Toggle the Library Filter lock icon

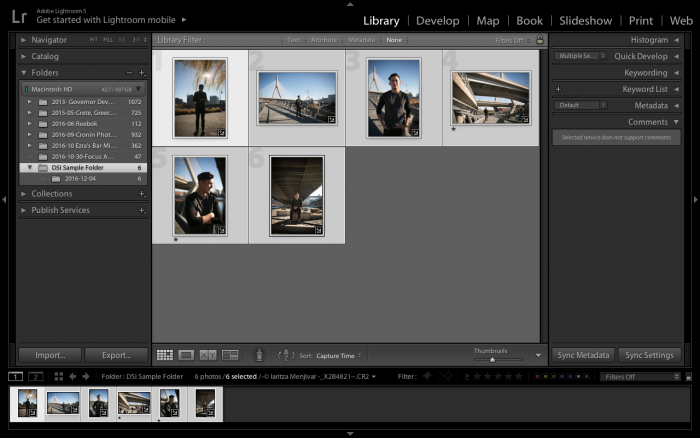(540, 40)
